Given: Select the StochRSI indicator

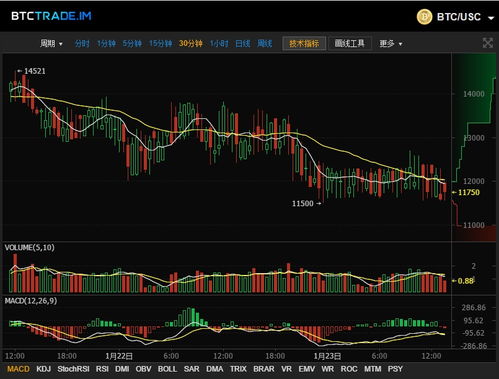Looking at the screenshot, I should click(x=73, y=369).
